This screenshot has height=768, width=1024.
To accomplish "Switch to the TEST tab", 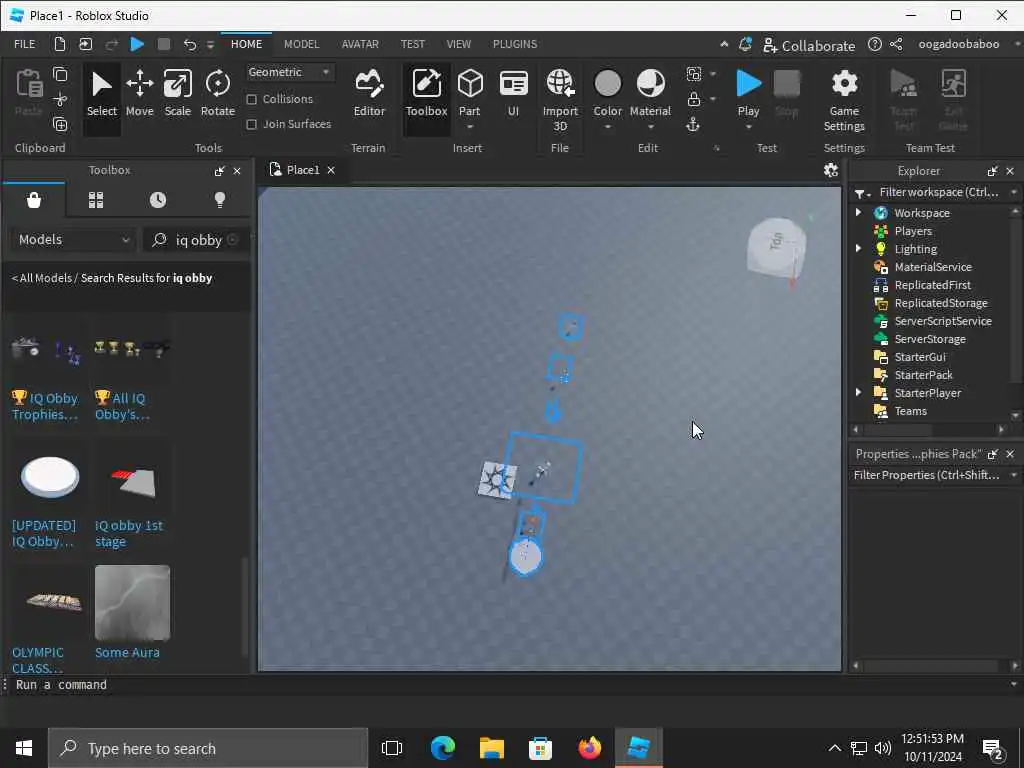I will (x=412, y=44).
